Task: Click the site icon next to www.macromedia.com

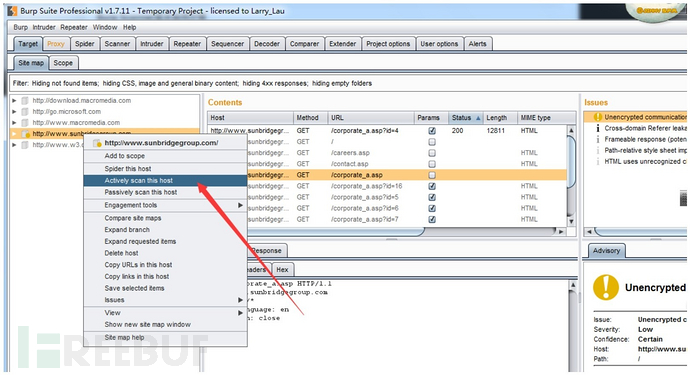Action: click(x=25, y=123)
